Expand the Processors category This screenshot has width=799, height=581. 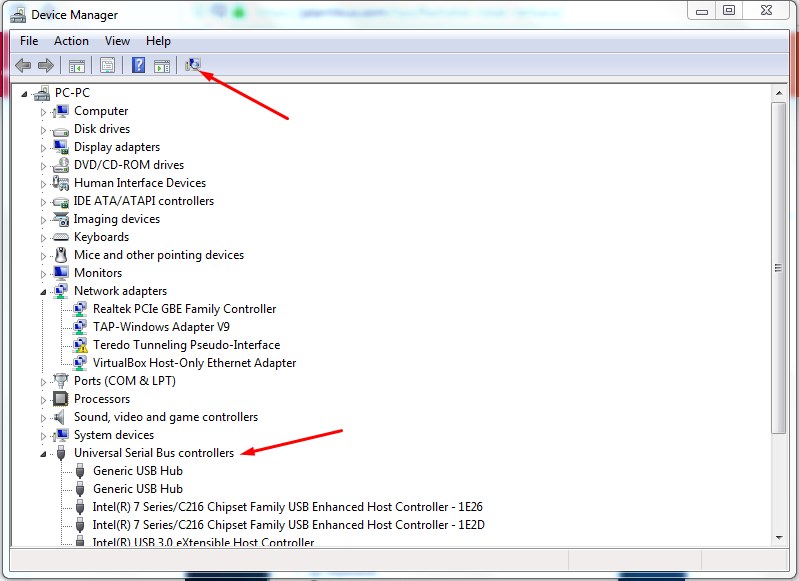pyautogui.click(x=43, y=400)
